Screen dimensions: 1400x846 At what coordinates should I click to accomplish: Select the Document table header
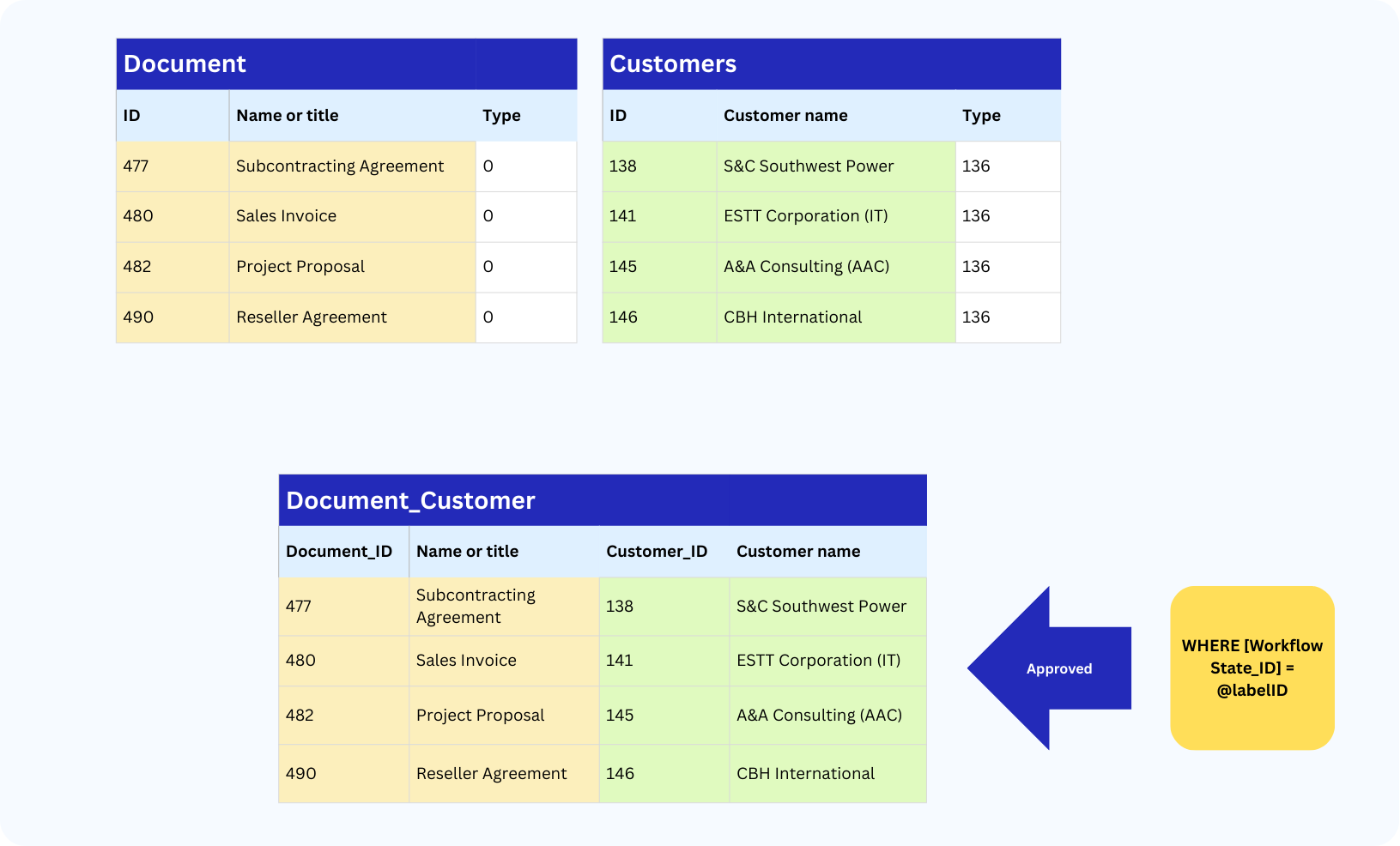click(x=185, y=63)
